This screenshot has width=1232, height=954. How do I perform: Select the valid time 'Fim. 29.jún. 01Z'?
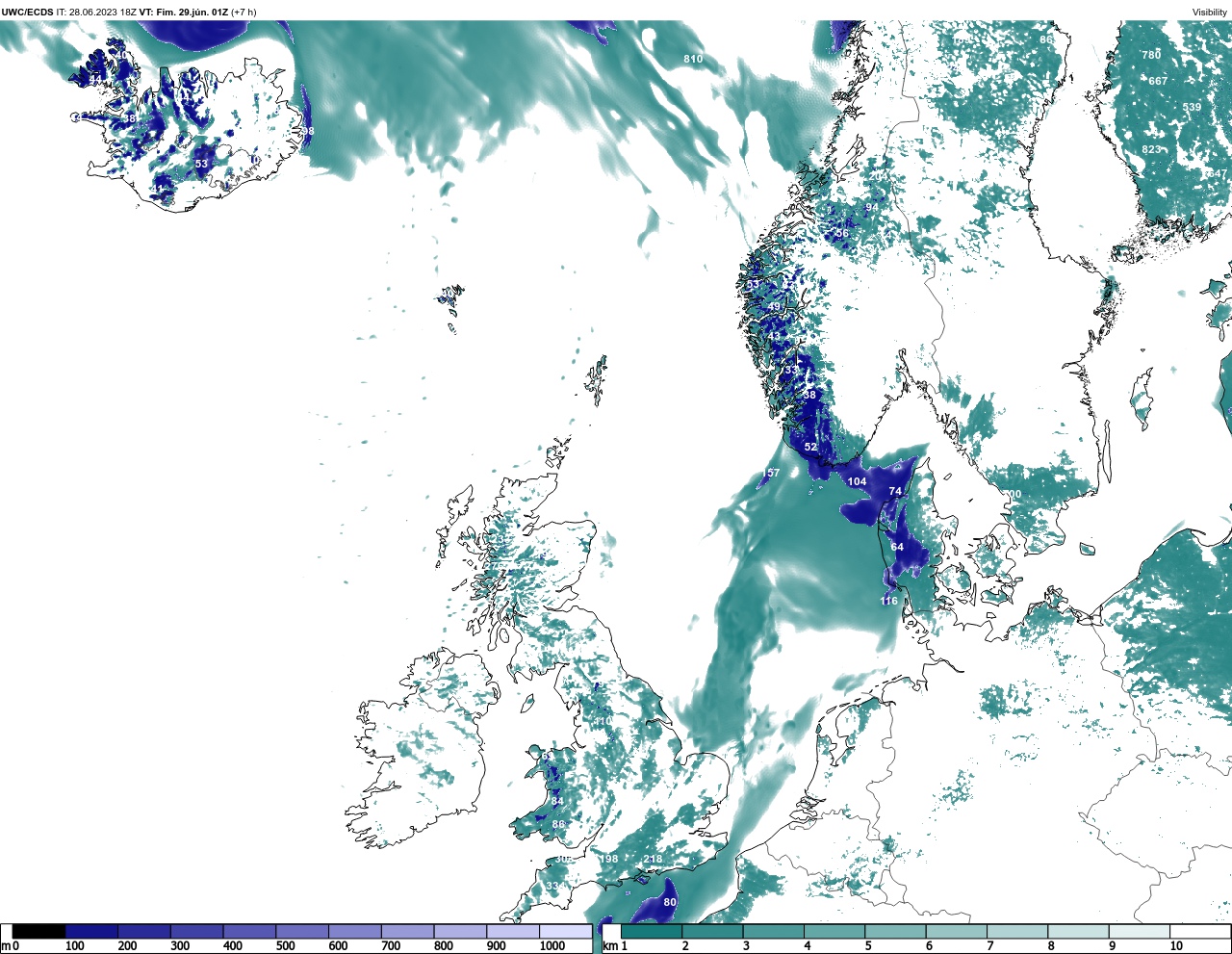click(x=192, y=13)
